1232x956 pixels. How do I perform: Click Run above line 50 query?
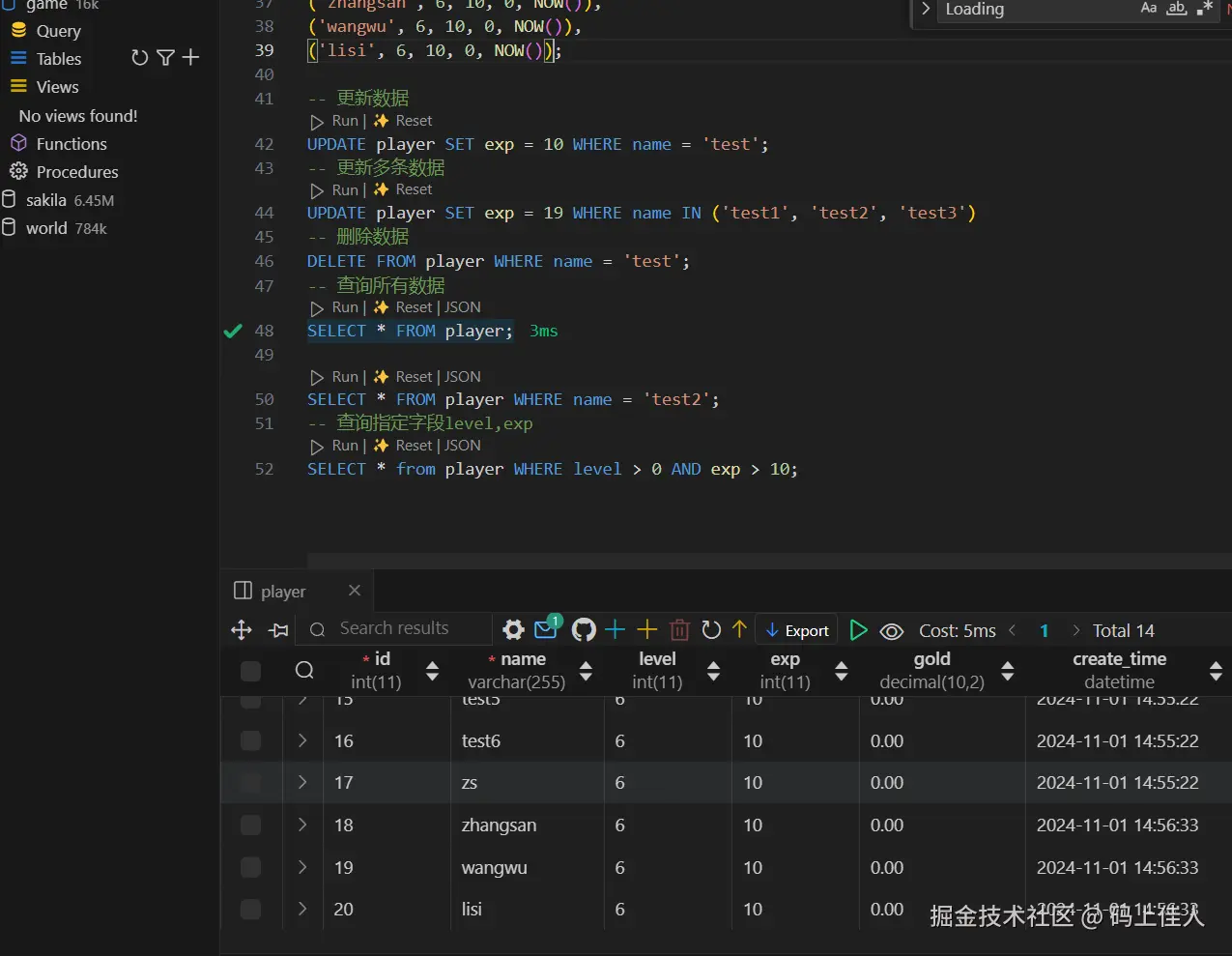coord(345,377)
